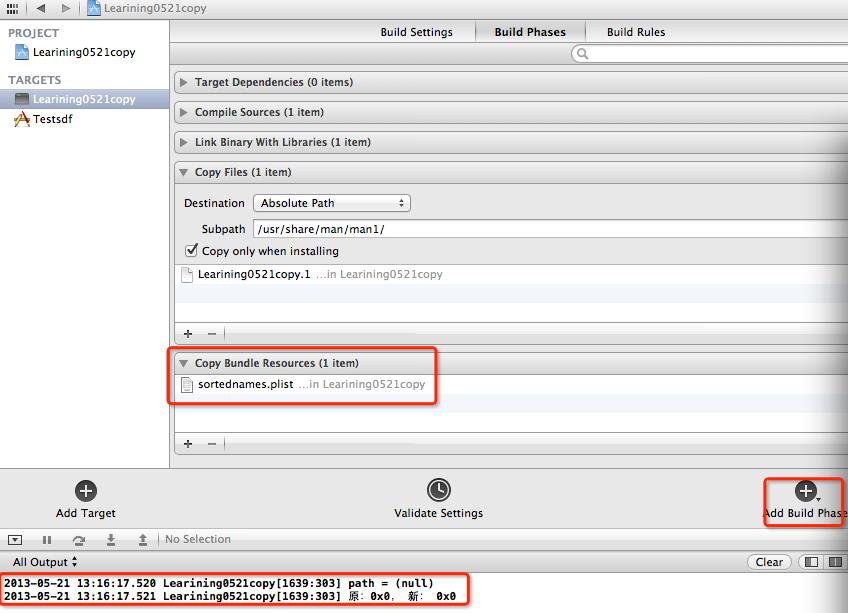This screenshot has height=613, width=848.
Task: Hide the debug area toggle icon
Action: [x=15, y=540]
